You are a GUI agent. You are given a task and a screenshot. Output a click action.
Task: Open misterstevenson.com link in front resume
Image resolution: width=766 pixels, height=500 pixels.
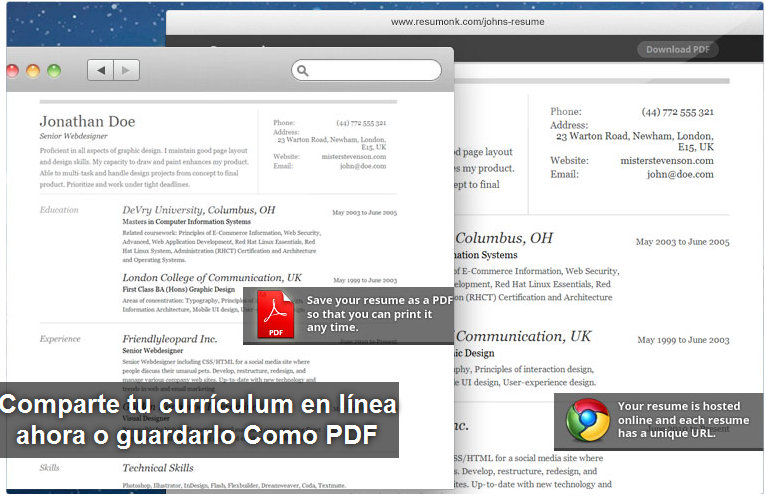(354, 157)
